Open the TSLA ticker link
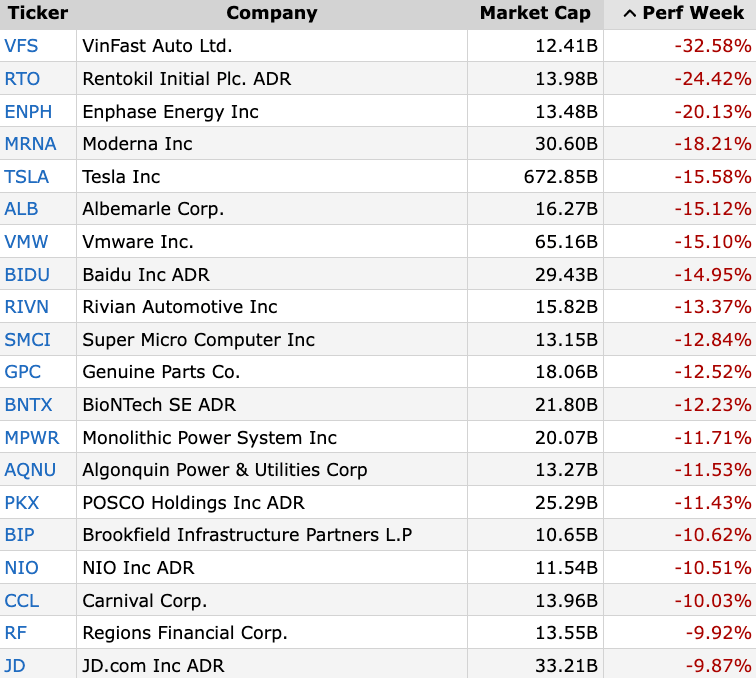 [x=27, y=177]
